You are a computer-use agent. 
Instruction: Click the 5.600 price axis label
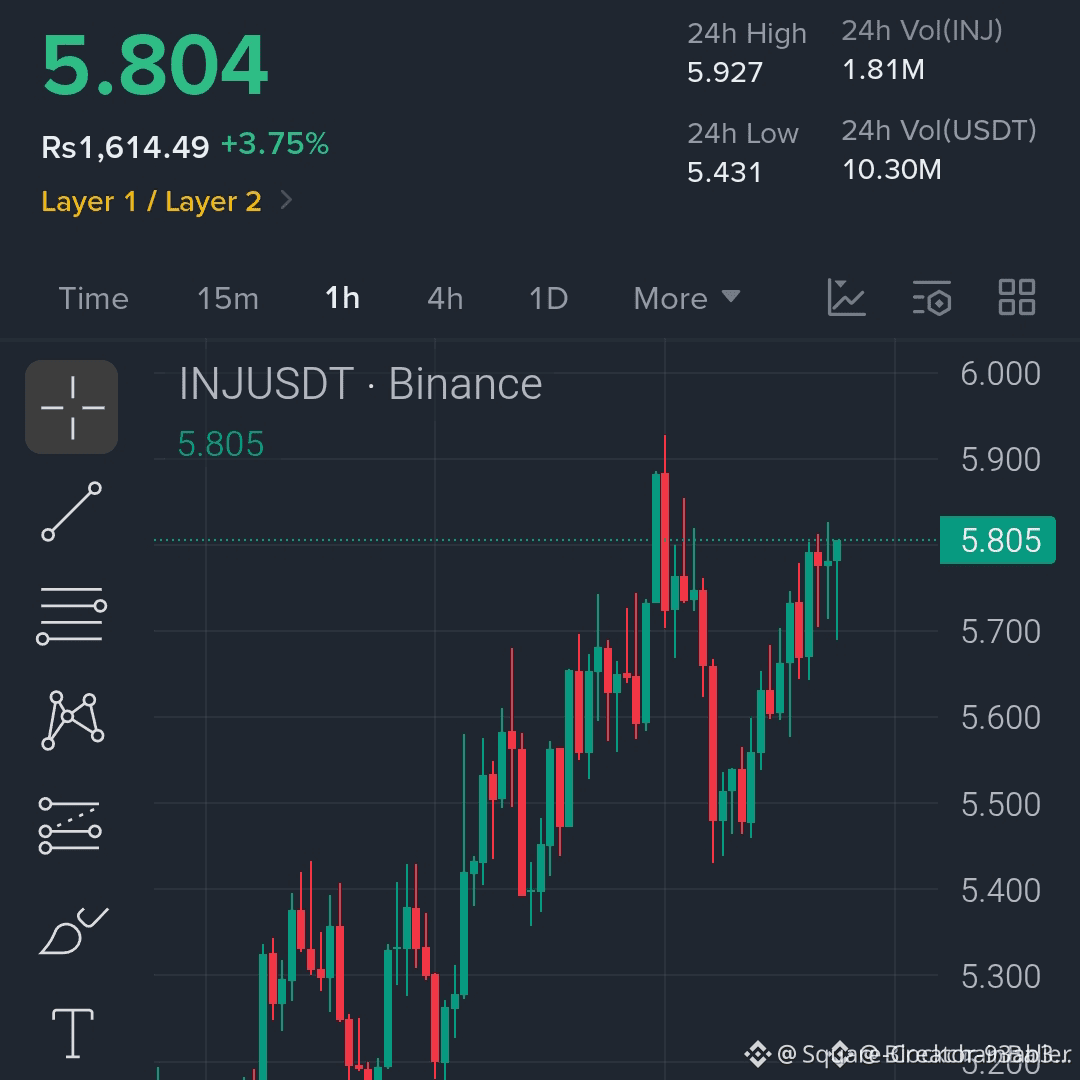1000,718
